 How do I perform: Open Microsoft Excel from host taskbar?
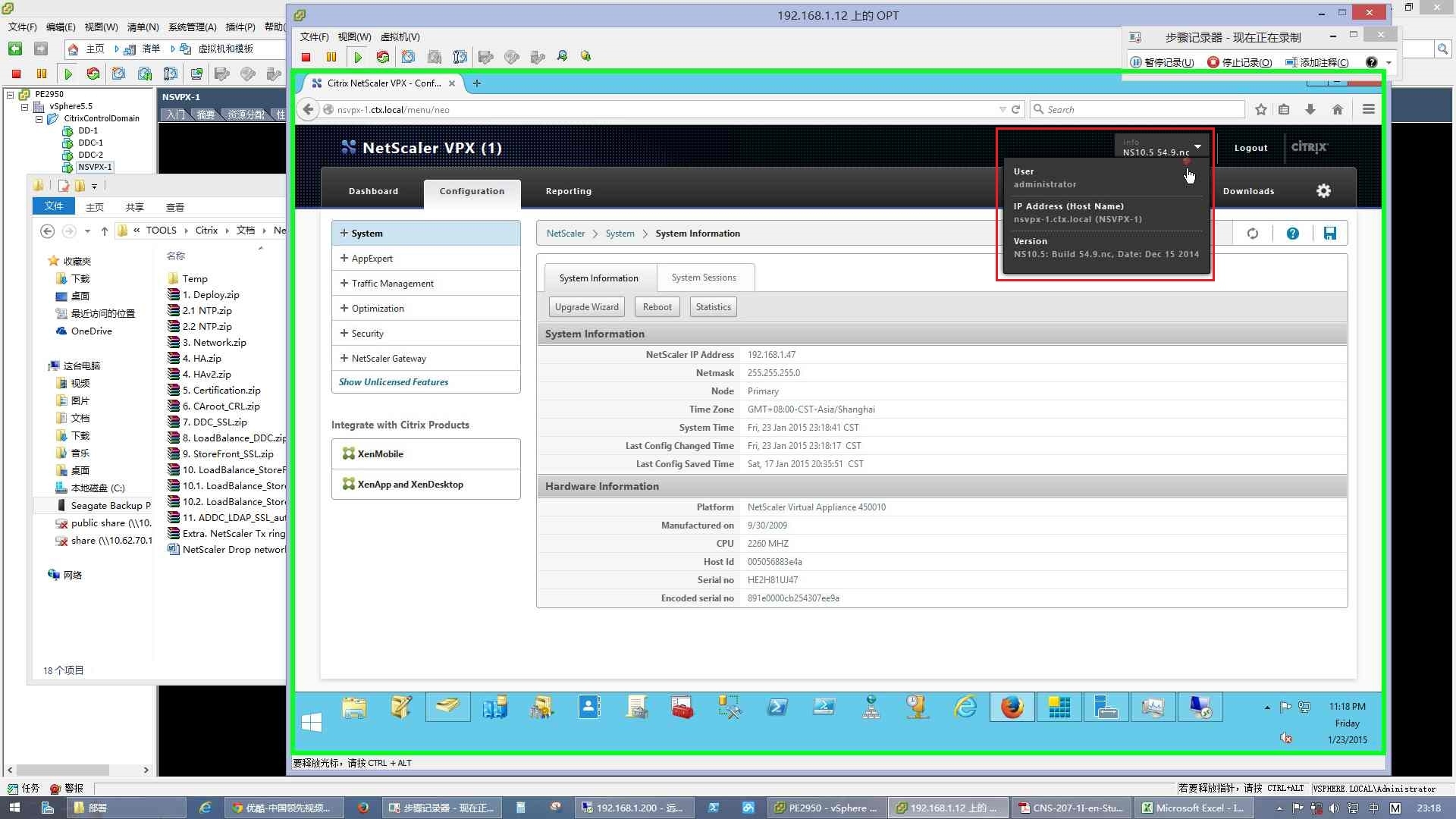point(1195,808)
